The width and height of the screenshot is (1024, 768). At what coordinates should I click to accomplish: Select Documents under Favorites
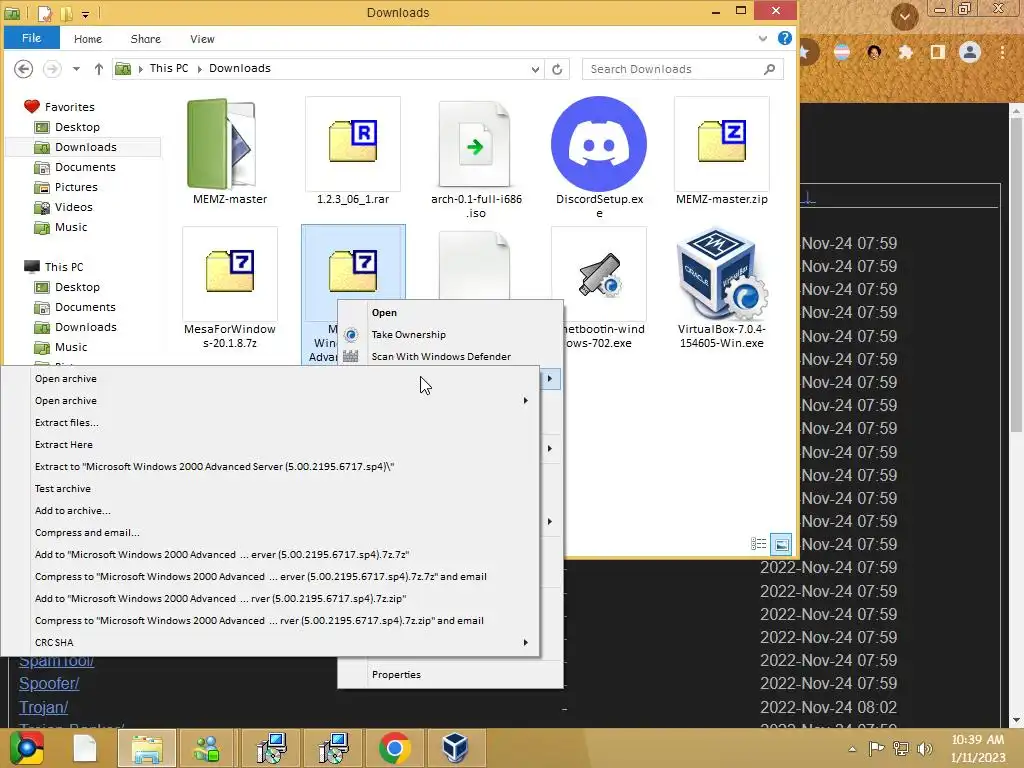coord(85,167)
